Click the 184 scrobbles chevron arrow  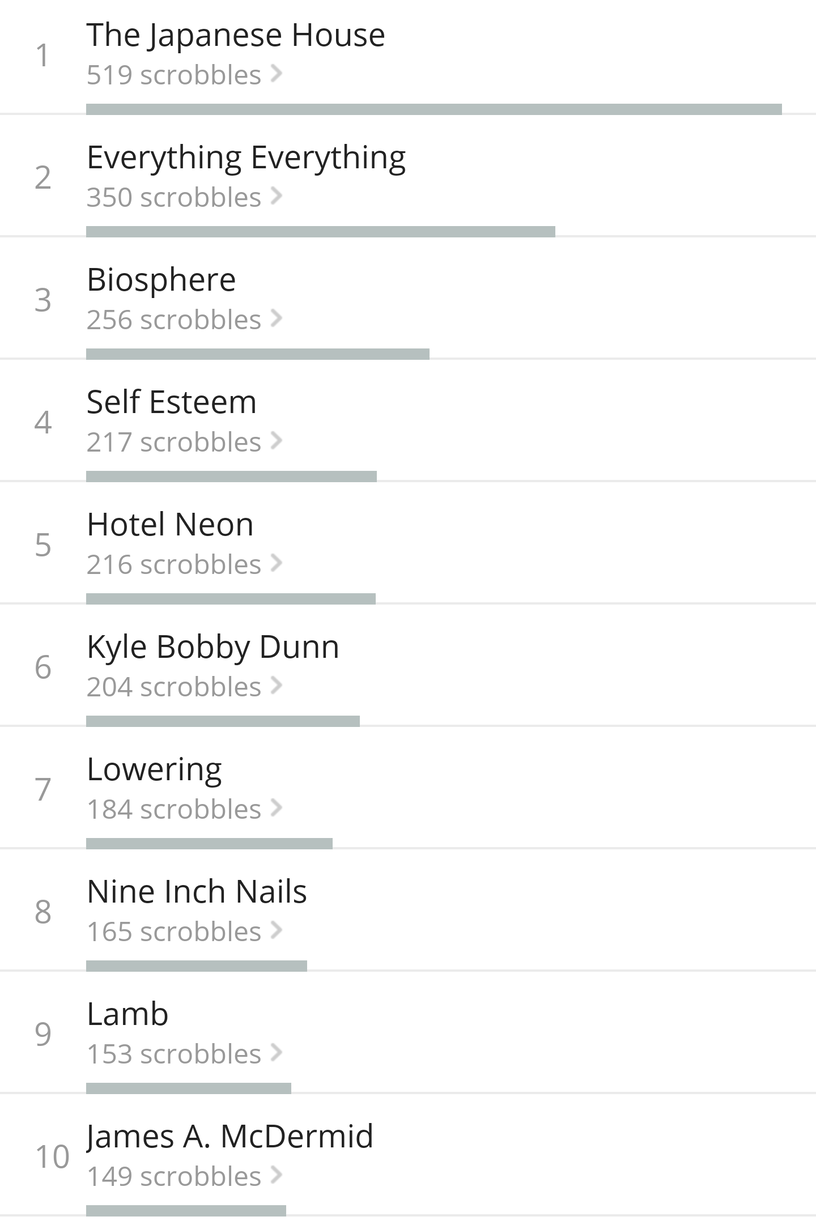[276, 808]
